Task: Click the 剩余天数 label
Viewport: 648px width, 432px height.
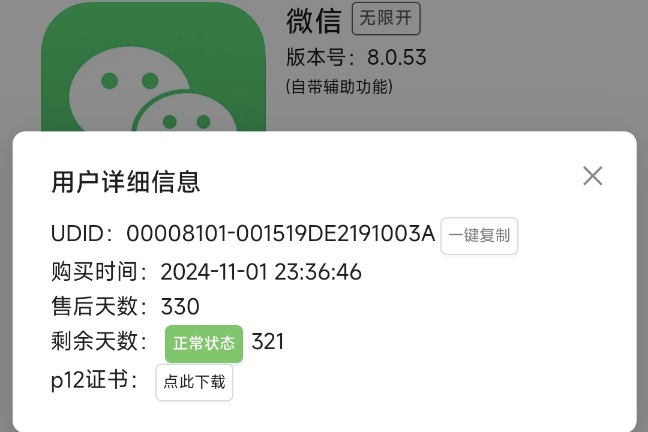Action: 99,341
